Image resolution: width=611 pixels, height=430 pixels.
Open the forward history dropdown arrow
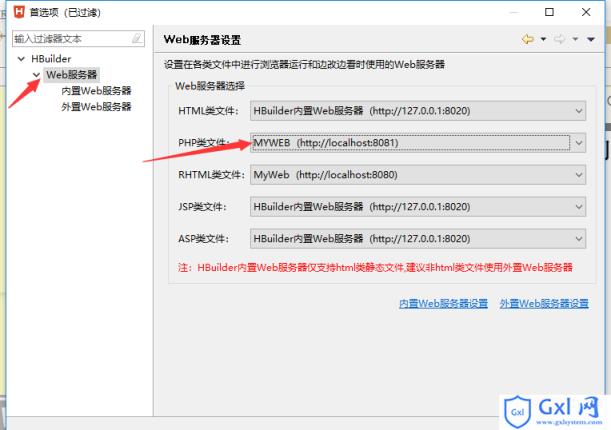pyautogui.click(x=576, y=39)
